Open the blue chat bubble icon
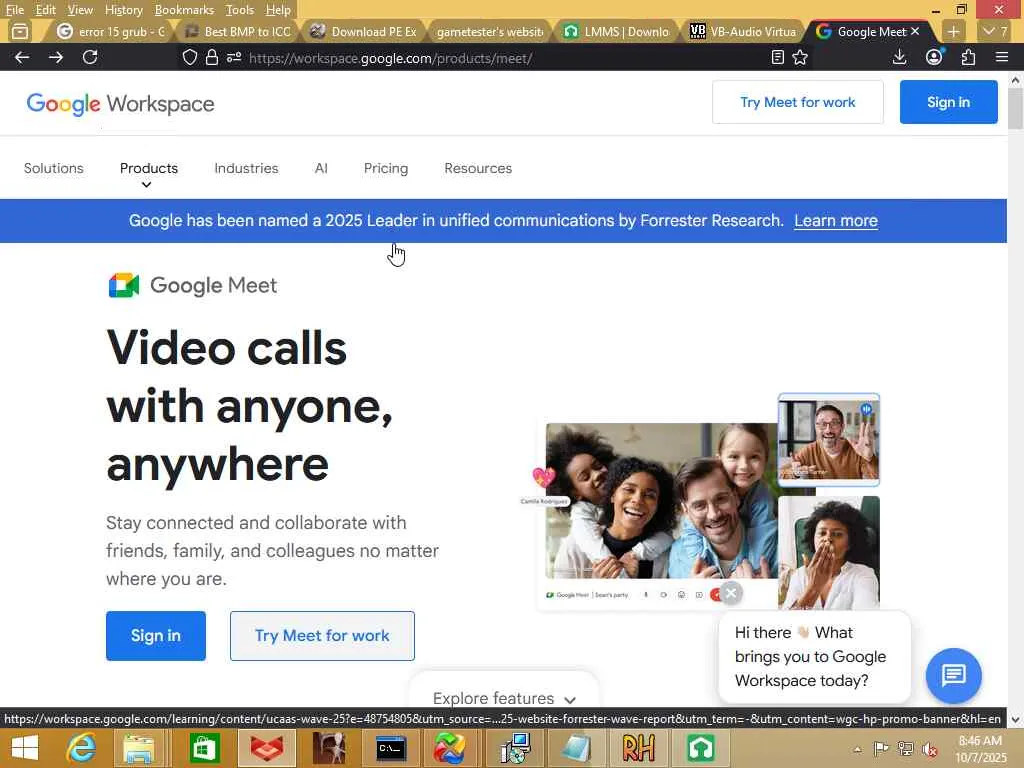Image resolution: width=1024 pixels, height=768 pixels. point(953,675)
